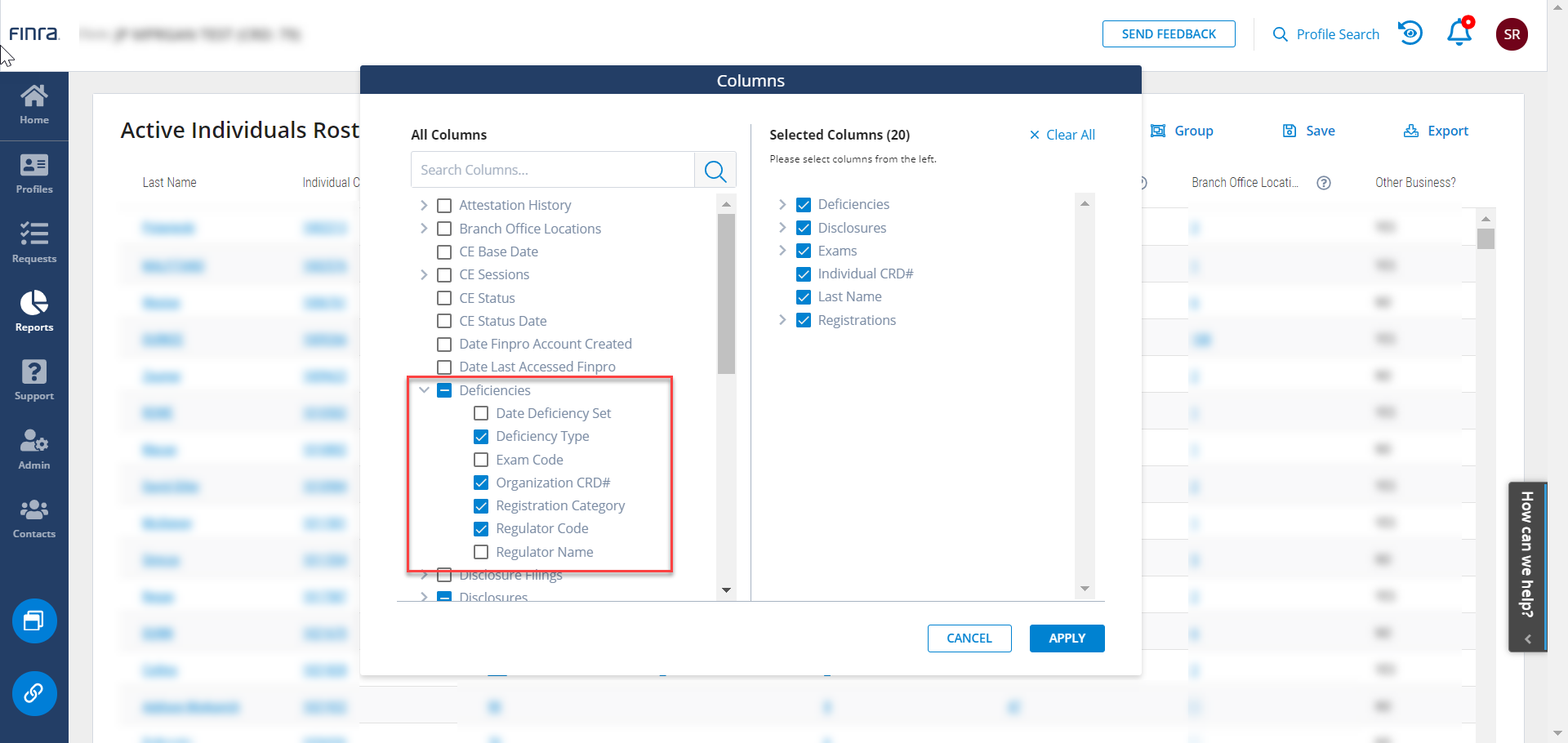The height and width of the screenshot is (743, 1568).
Task: Open the notifications bell icon
Action: click(x=1459, y=33)
